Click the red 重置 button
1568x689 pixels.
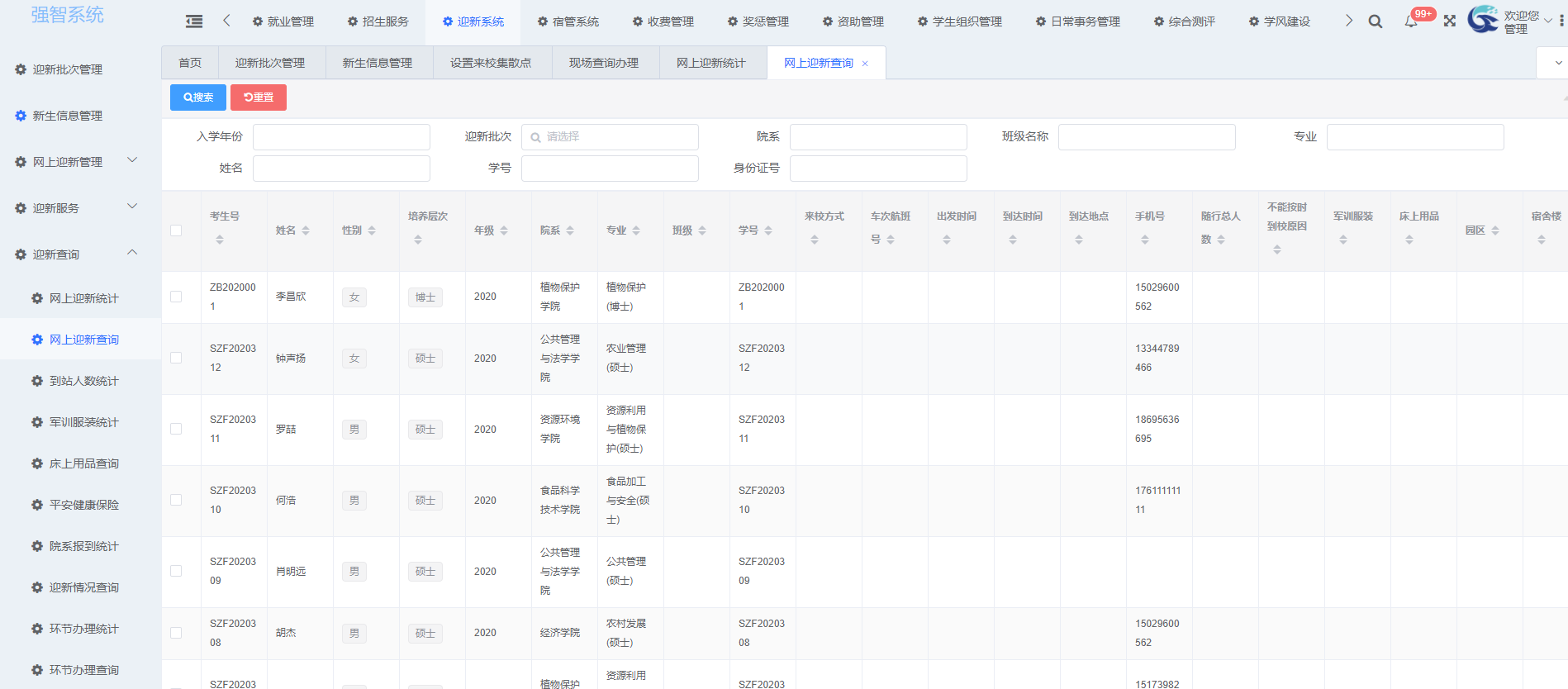259,97
